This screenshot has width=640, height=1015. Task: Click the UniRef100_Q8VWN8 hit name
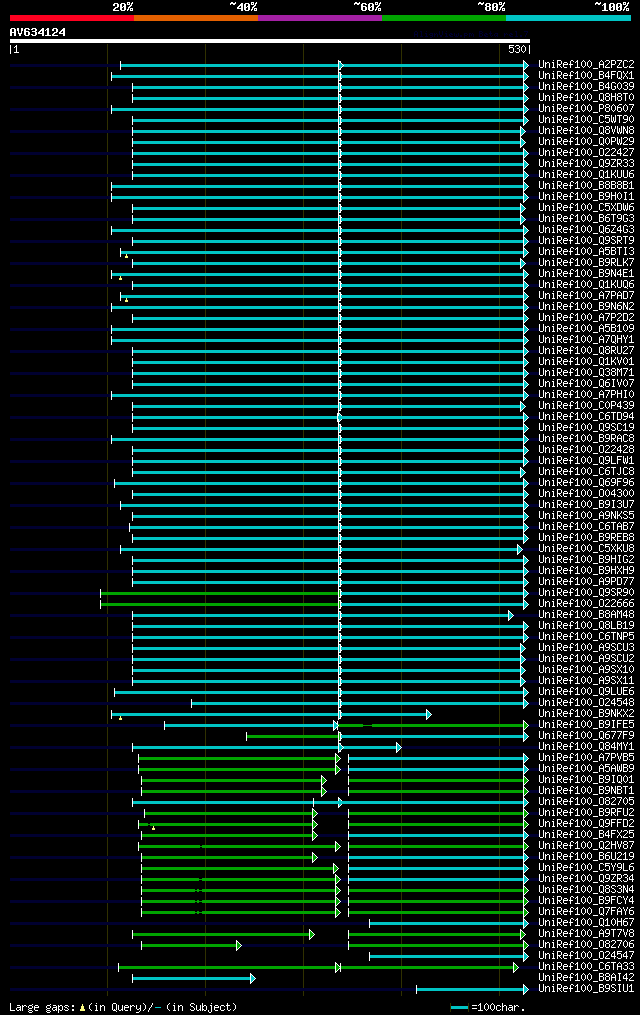[586, 131]
